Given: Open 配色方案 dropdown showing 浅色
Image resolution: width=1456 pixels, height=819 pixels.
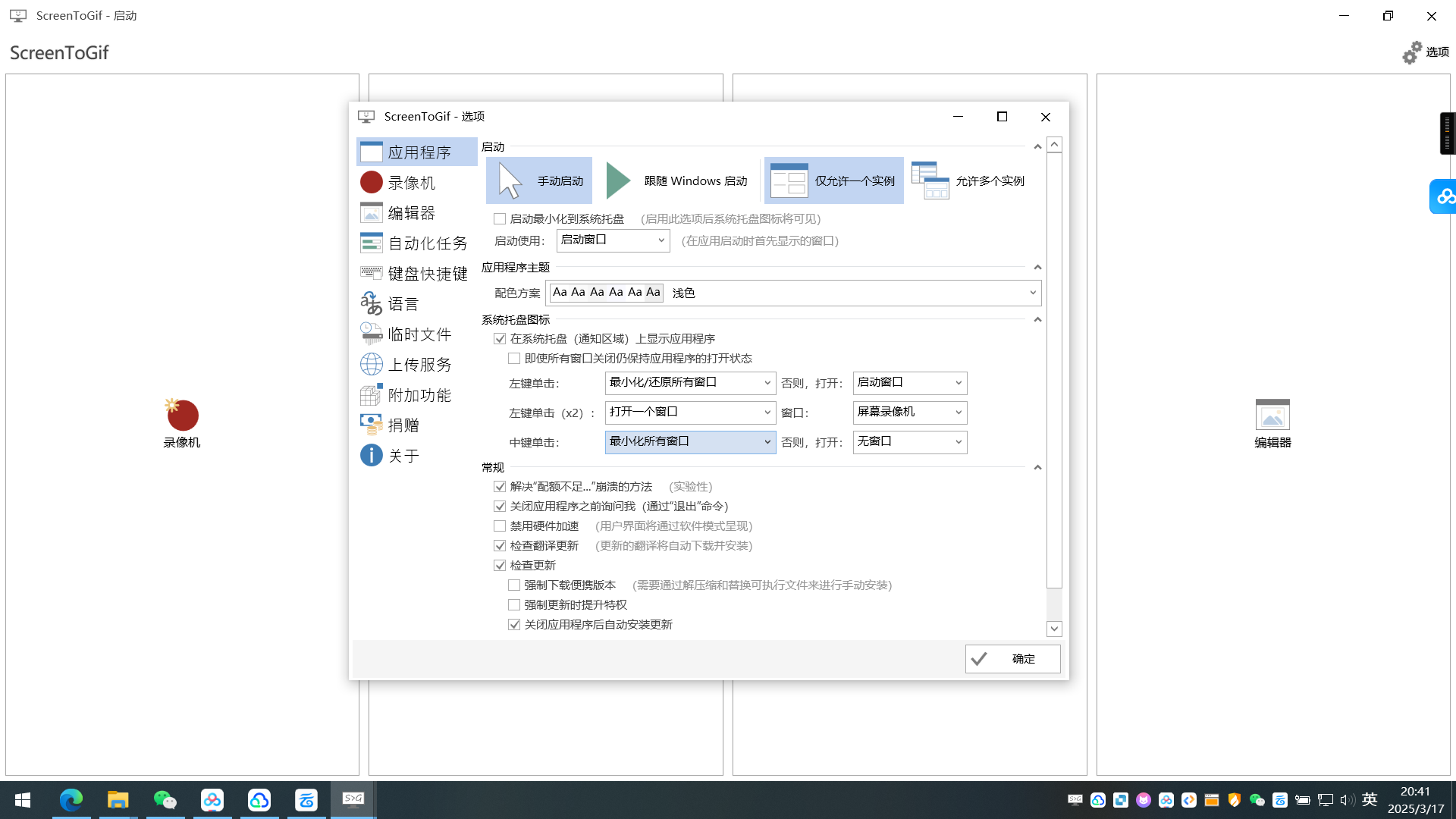Looking at the screenshot, I should [795, 293].
